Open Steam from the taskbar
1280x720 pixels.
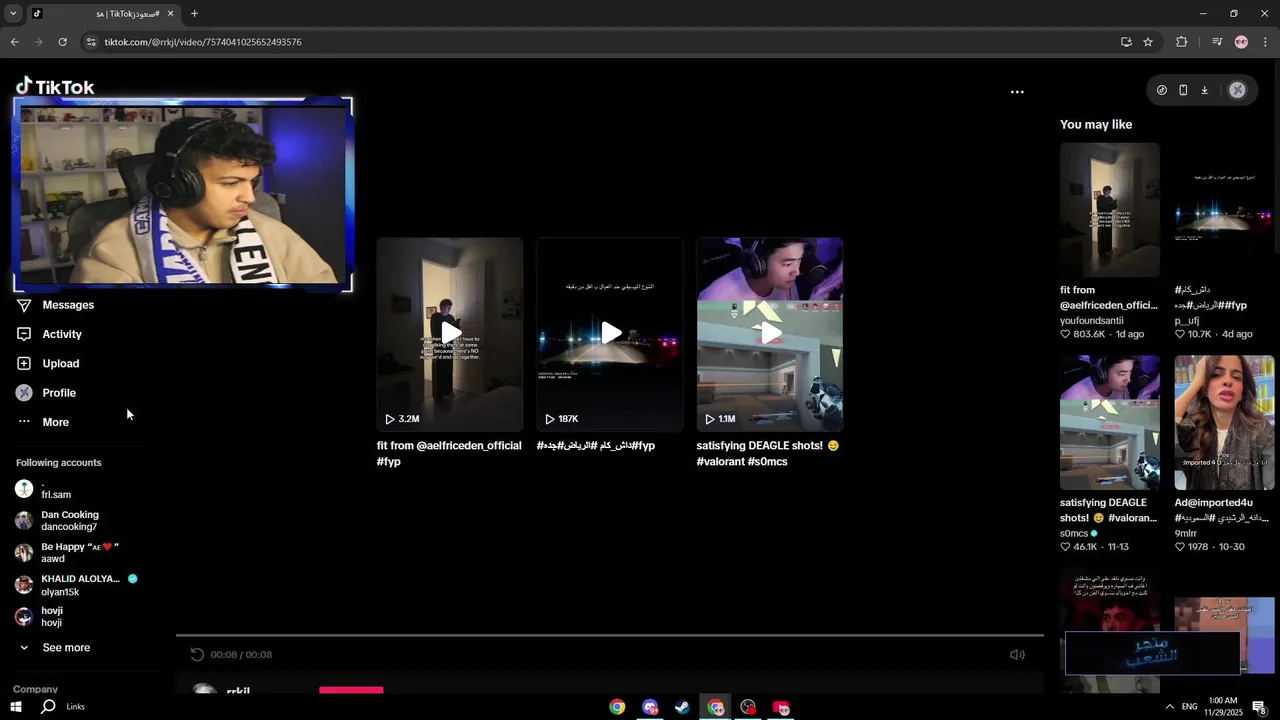tap(682, 707)
